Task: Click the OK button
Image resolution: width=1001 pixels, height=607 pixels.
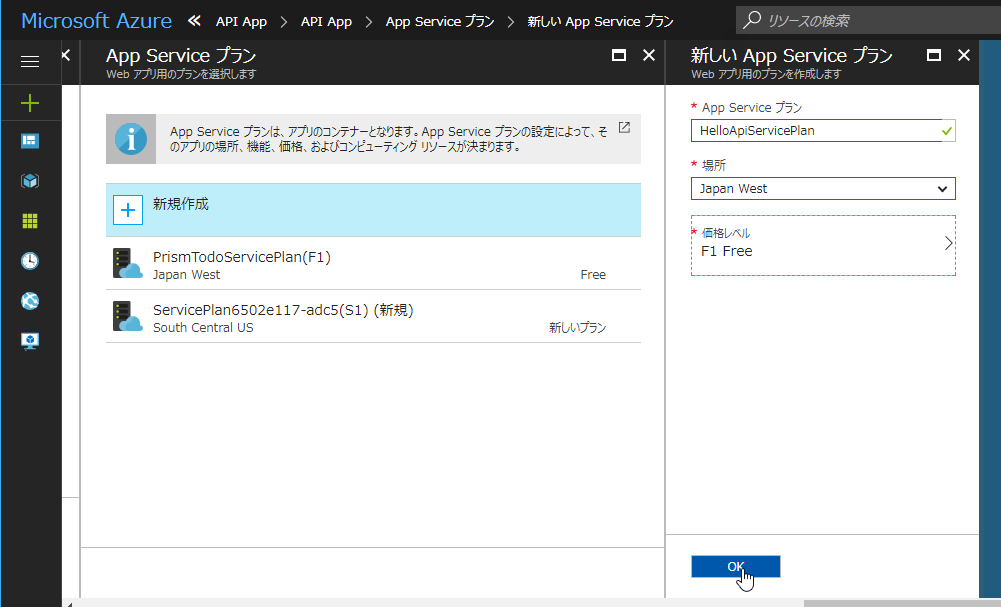Action: [735, 566]
